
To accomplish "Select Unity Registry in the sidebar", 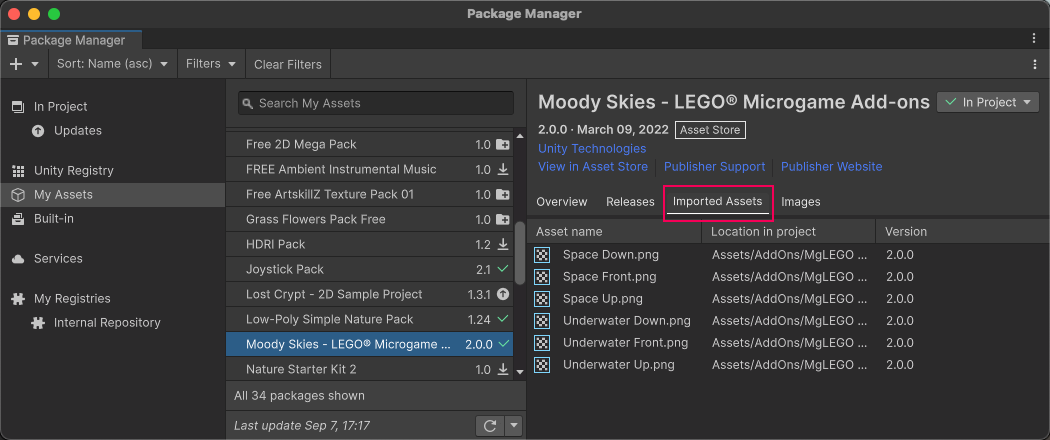I will coord(73,171).
